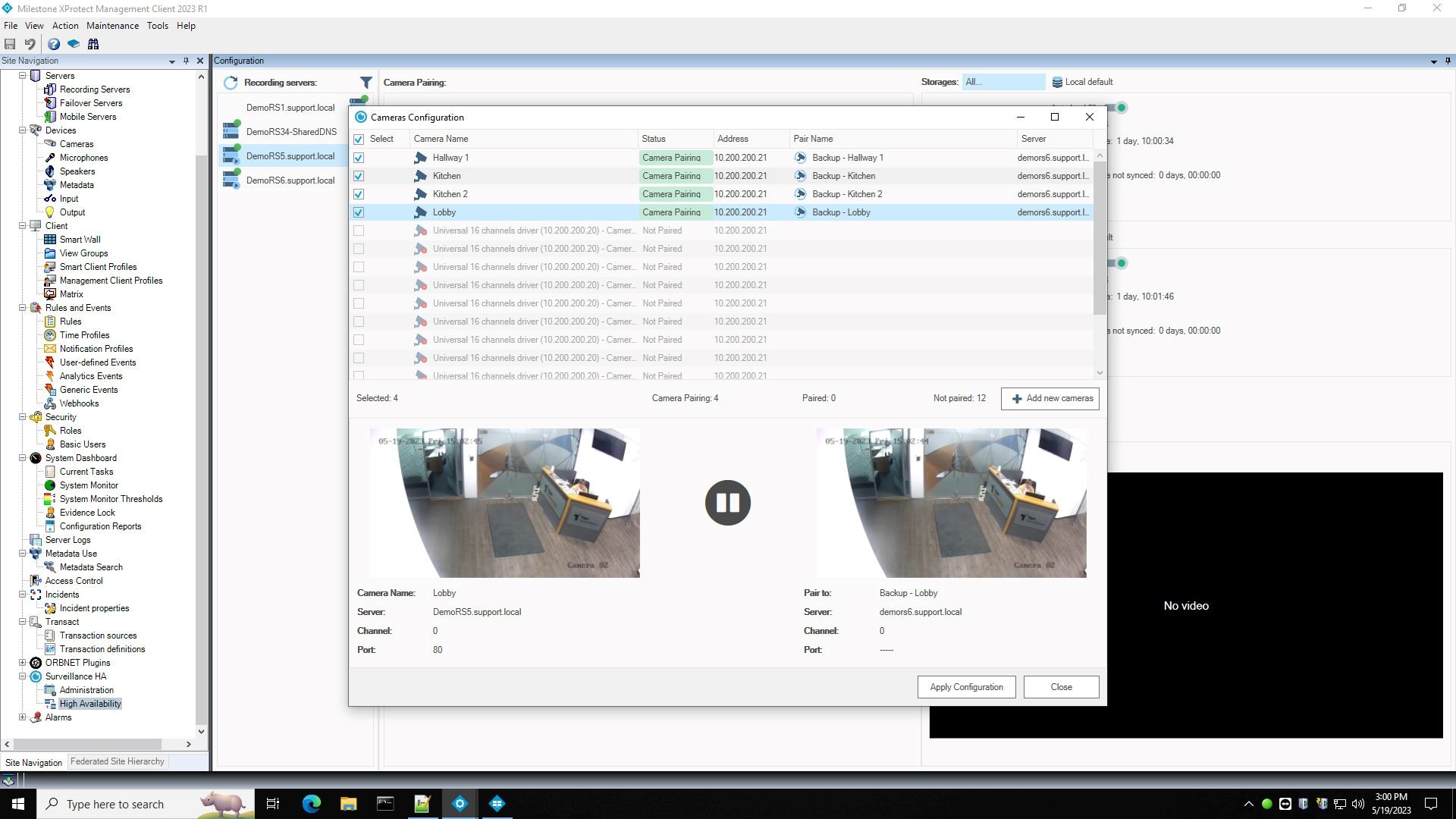Click the Hallway 1 camera icon

coord(421,158)
